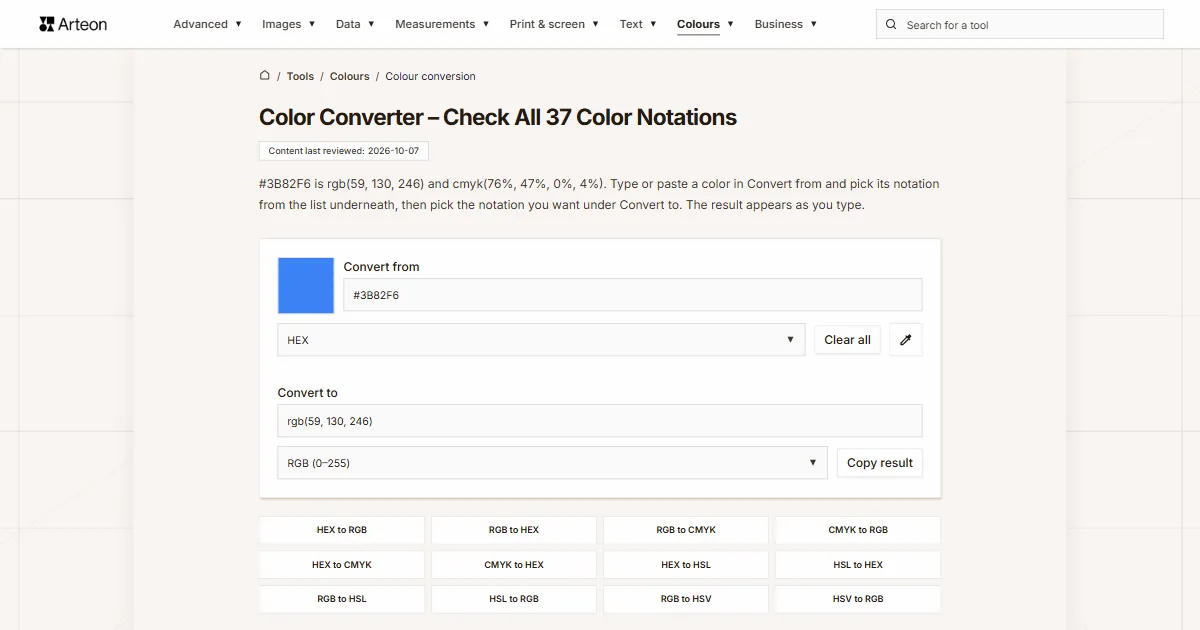1200x630 pixels.
Task: Click the Colour conversion breadcrumb text
Action: coord(431,76)
